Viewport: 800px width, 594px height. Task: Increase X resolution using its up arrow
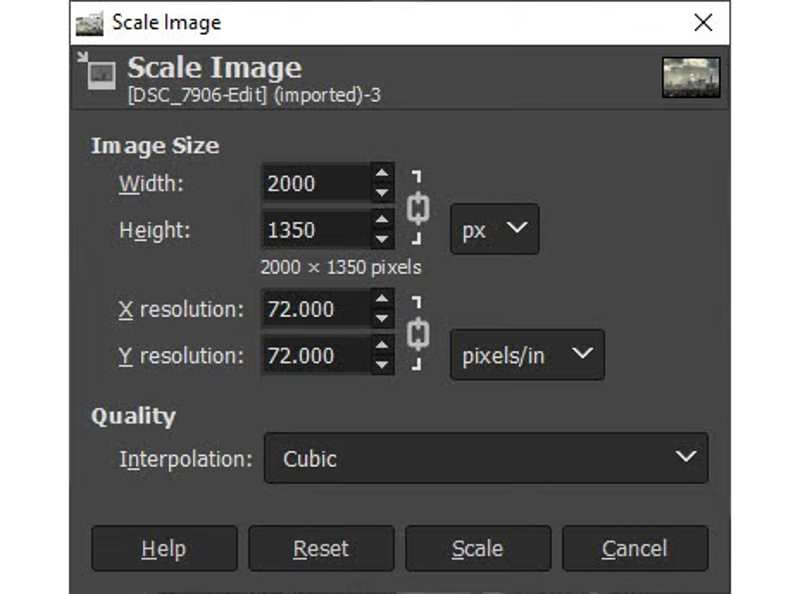(x=382, y=300)
